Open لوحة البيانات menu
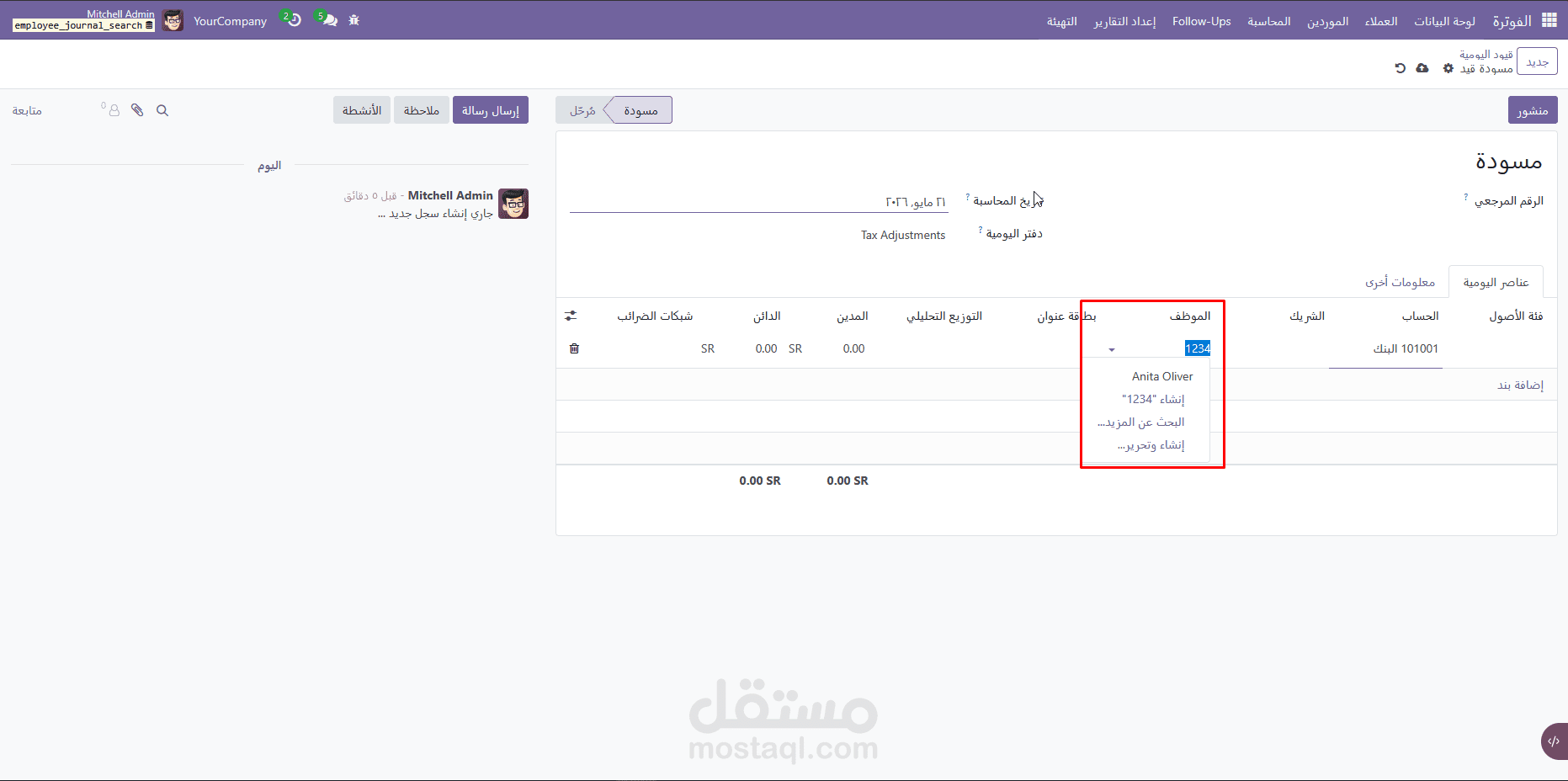Viewport: 1568px width, 781px height. point(1444,21)
